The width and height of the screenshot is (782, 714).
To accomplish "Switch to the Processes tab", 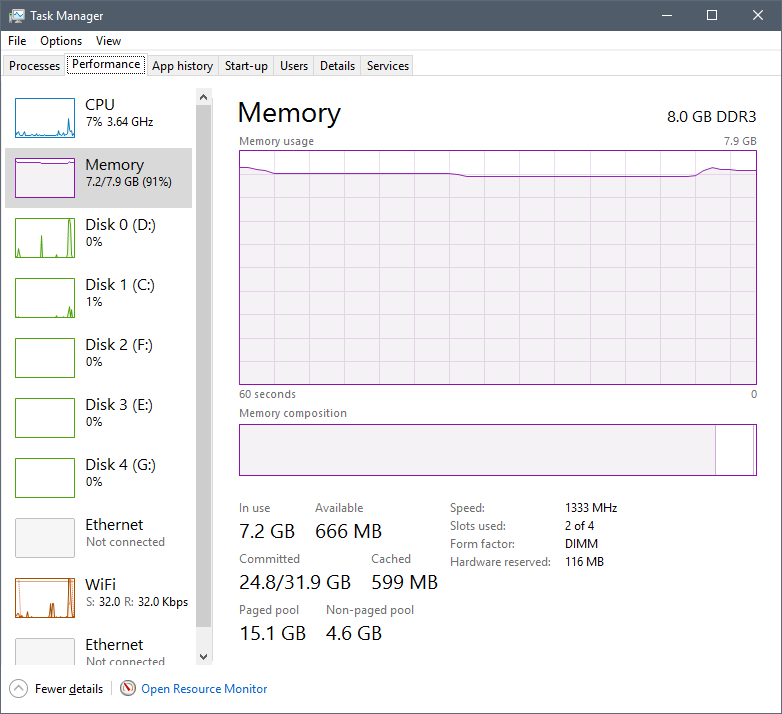I will point(35,66).
